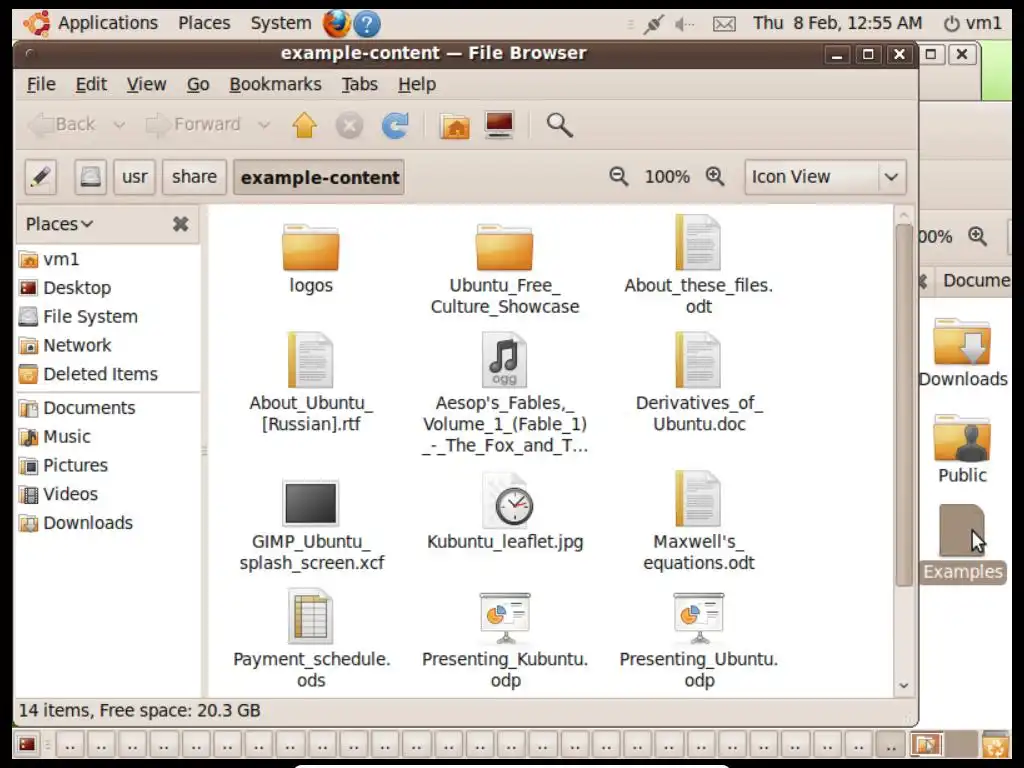Open the Places panel menu
Viewport: 1024px width, 768px height.
coord(204,24)
